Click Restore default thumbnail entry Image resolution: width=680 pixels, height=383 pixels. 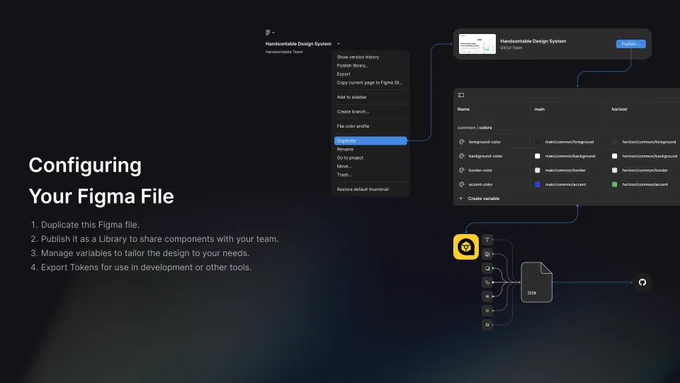[x=363, y=189]
